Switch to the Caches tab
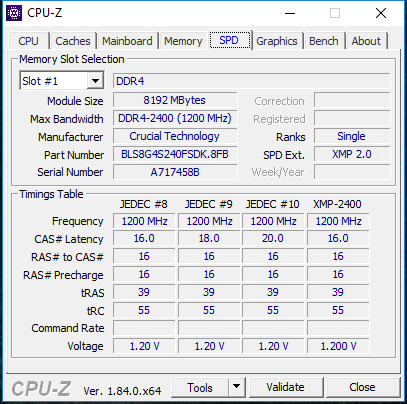 click(73, 41)
